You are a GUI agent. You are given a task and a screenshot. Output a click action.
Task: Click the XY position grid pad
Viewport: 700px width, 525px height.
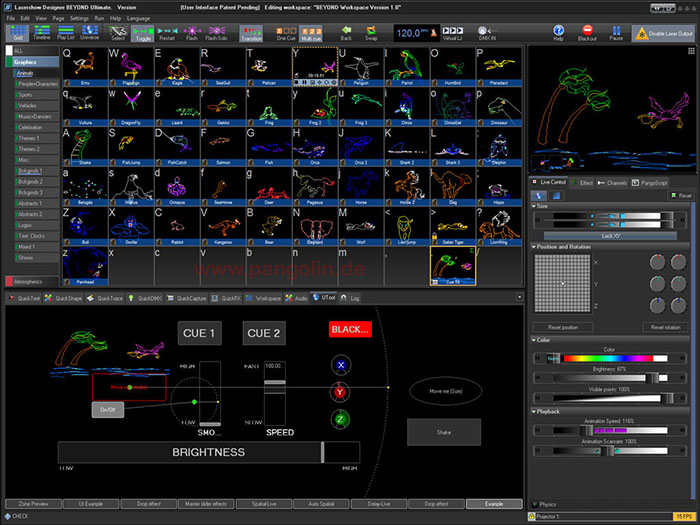[x=562, y=283]
